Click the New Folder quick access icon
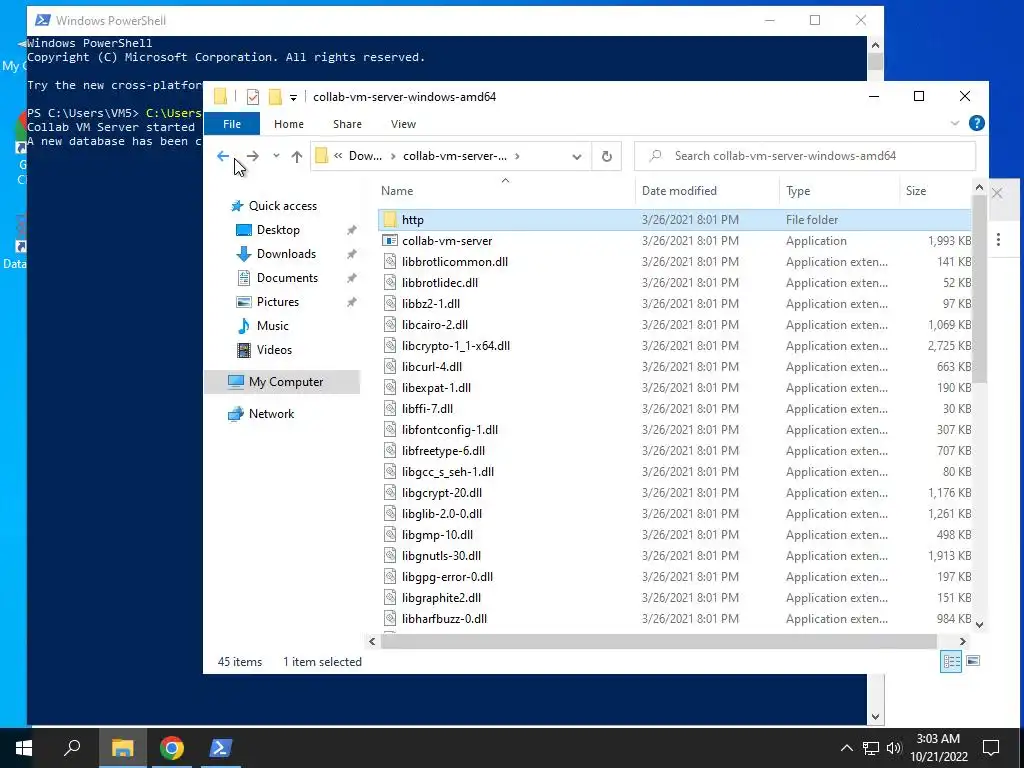1024x768 pixels. click(275, 97)
